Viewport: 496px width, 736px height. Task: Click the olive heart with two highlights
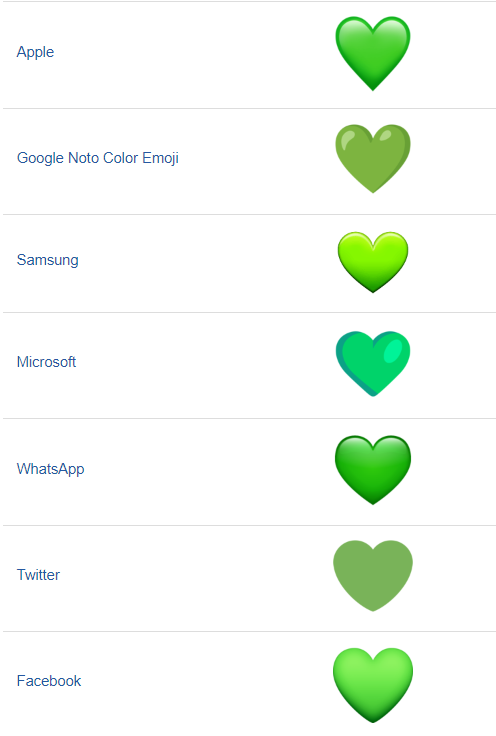coord(373,159)
